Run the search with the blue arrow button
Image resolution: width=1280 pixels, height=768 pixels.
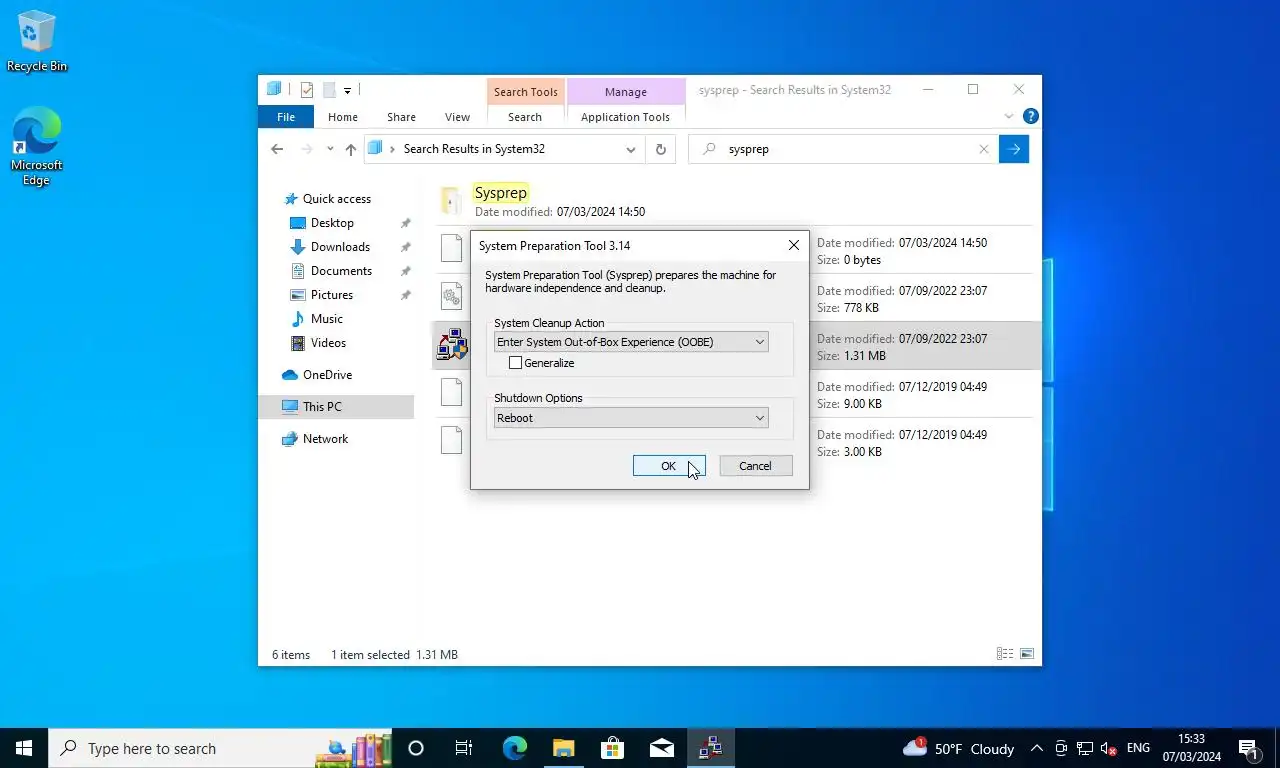(1014, 149)
